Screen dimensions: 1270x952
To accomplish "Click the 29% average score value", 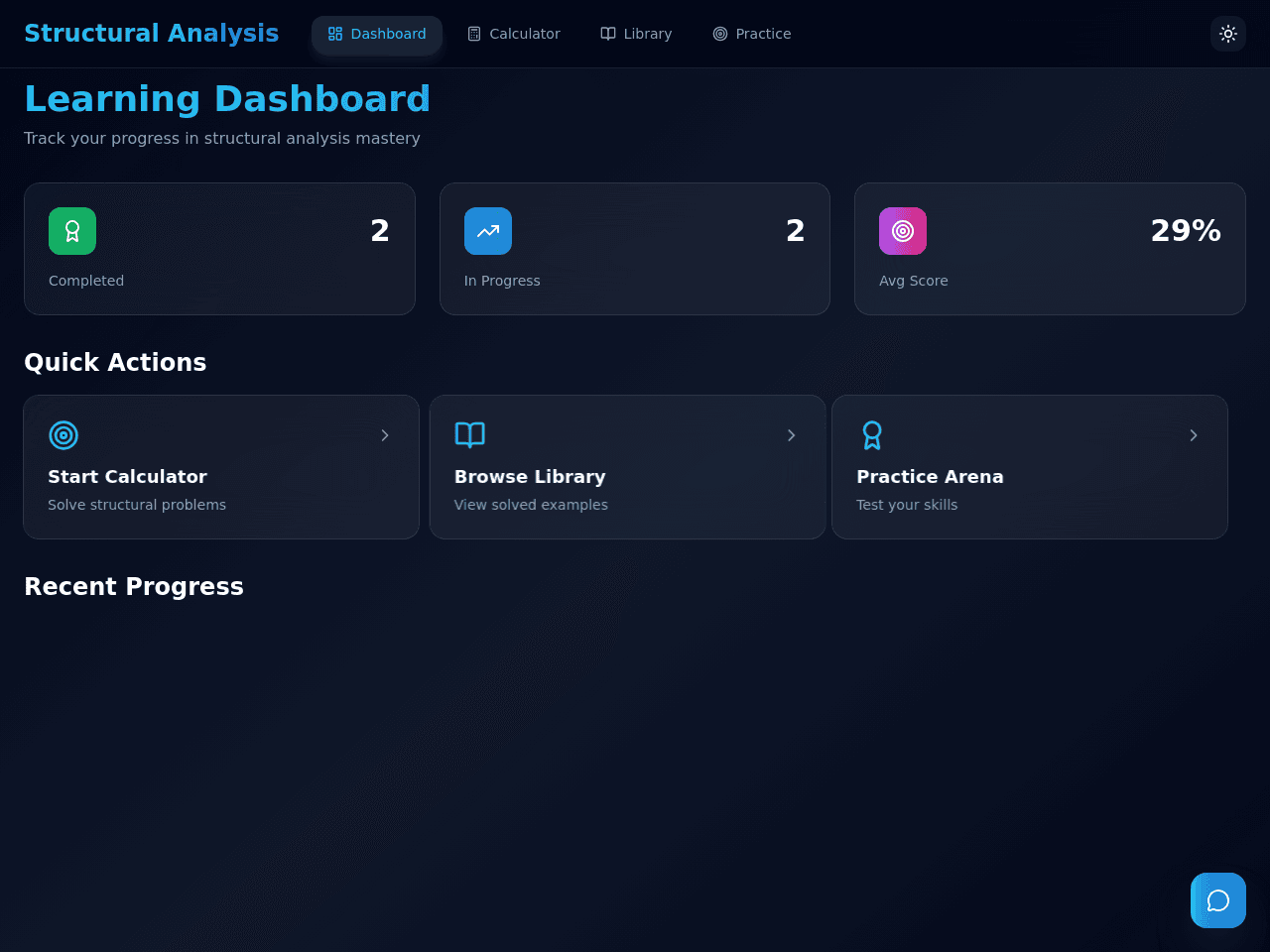I will [1186, 231].
